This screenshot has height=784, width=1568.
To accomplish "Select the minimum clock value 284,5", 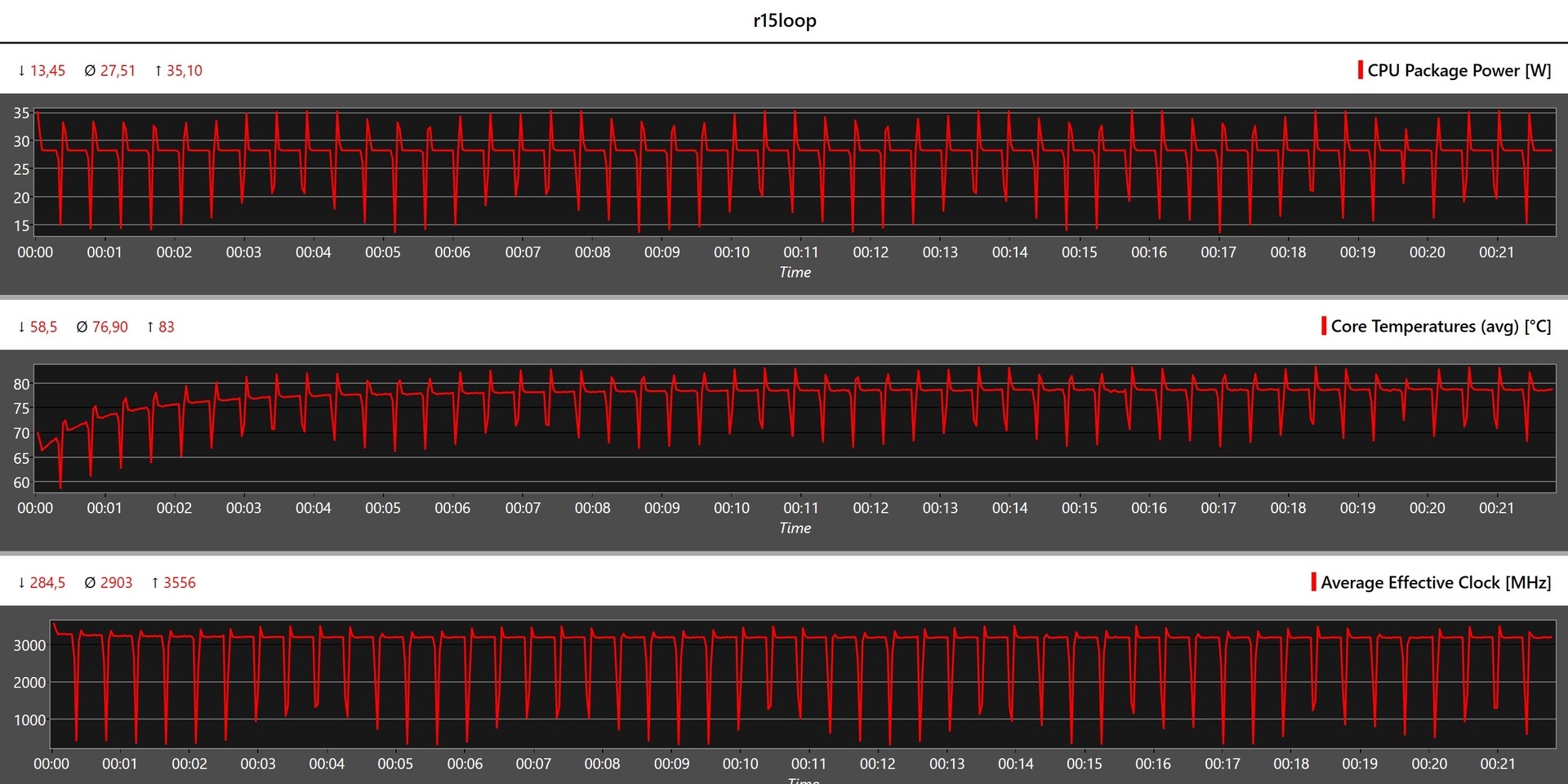I will click(47, 583).
